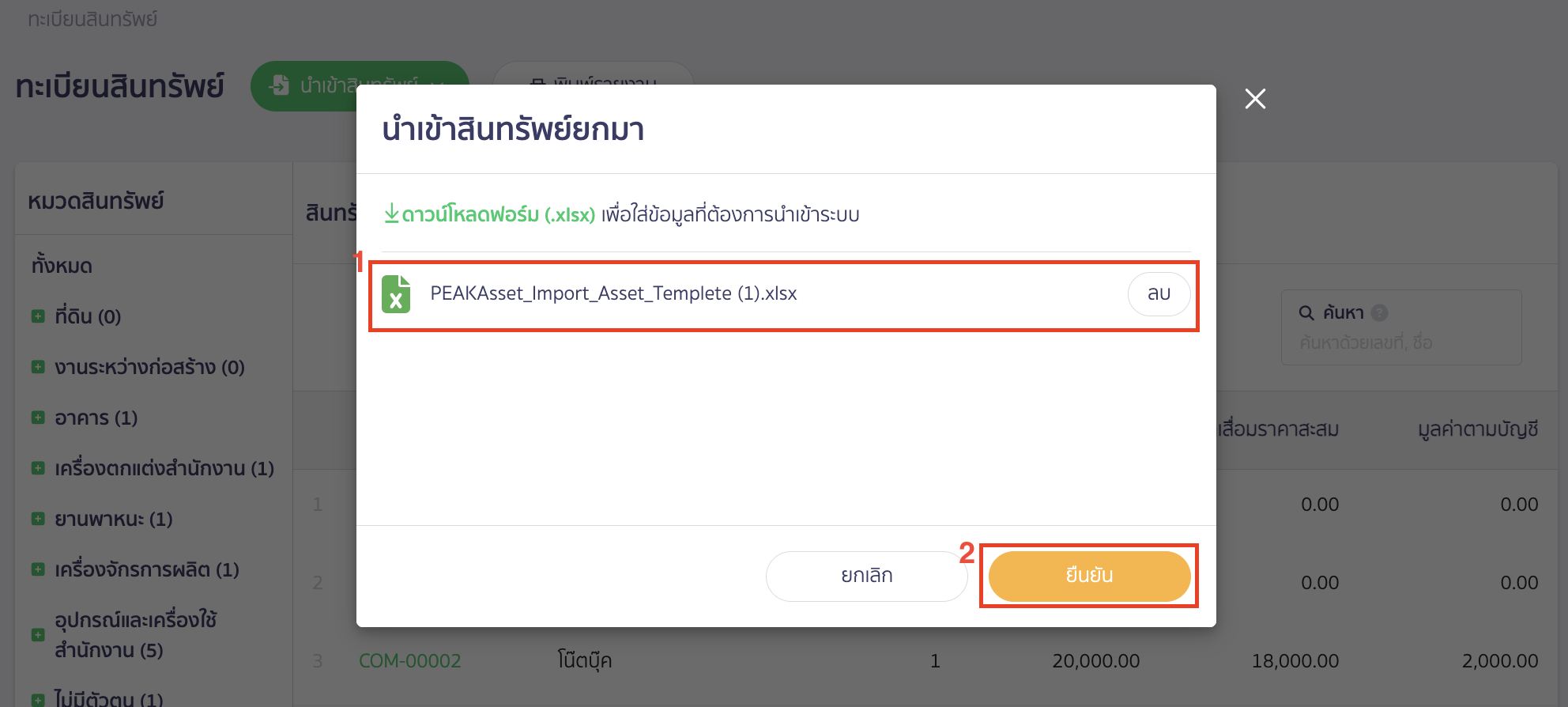Screen dimensions: 1568x707
Task: Open asset COM-00002
Action: 409,660
